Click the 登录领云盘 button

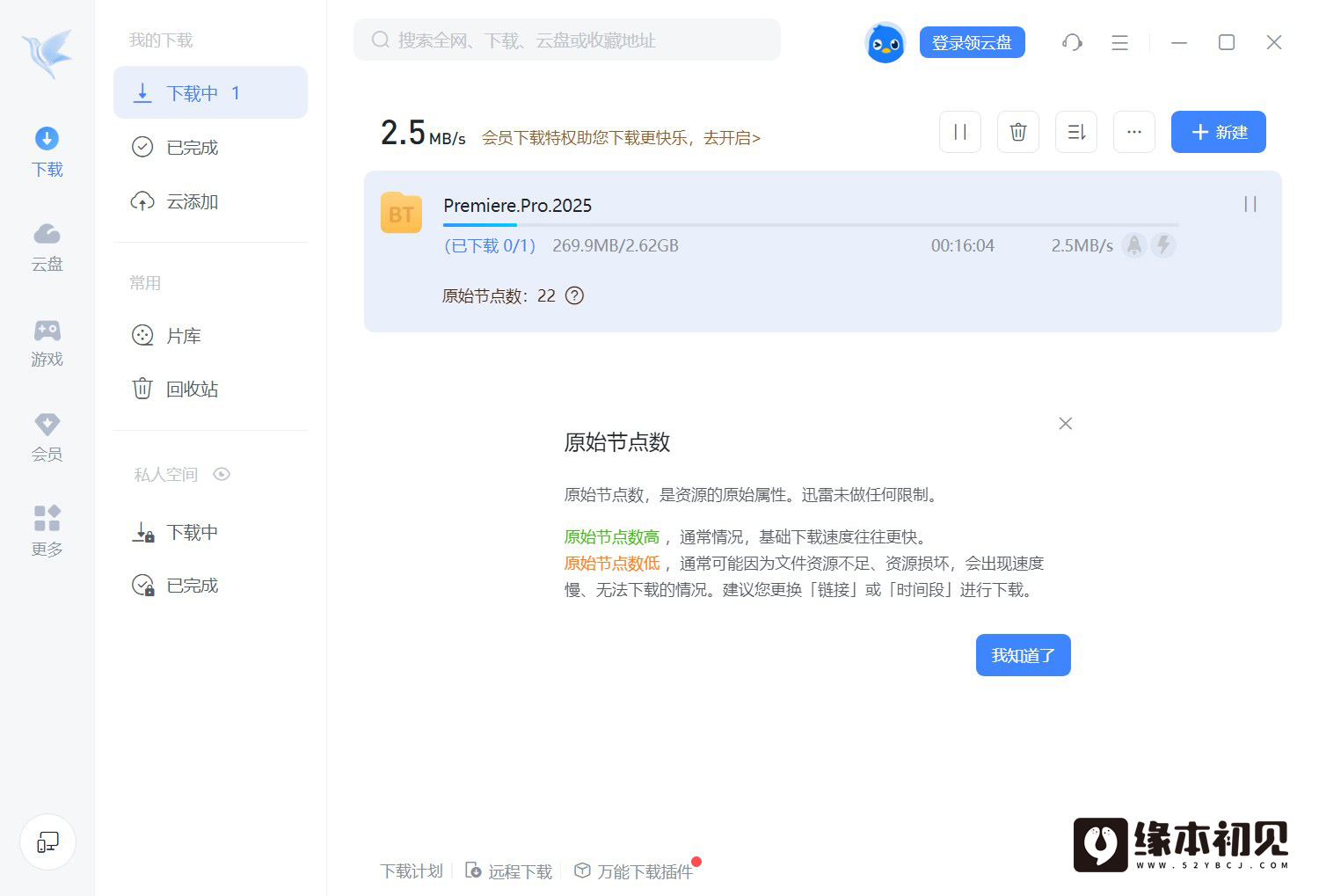pyautogui.click(x=972, y=42)
